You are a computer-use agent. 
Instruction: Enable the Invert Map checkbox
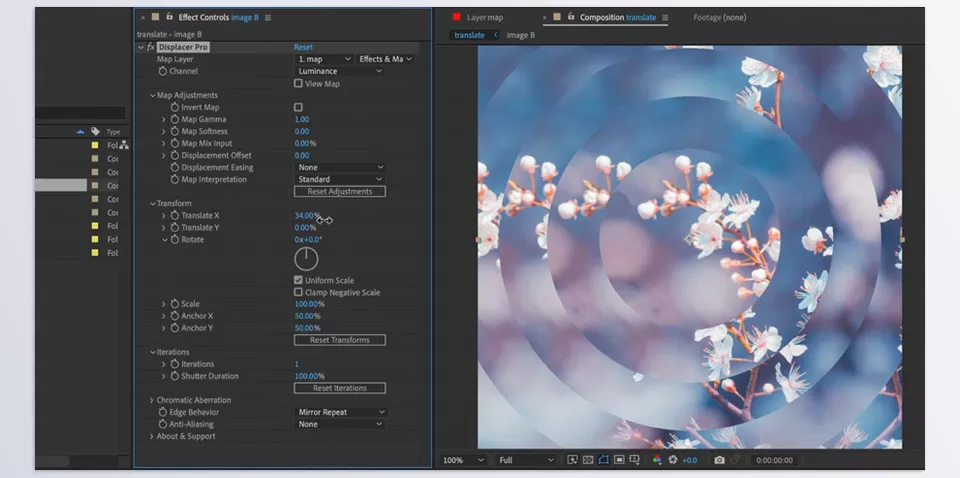pos(298,107)
